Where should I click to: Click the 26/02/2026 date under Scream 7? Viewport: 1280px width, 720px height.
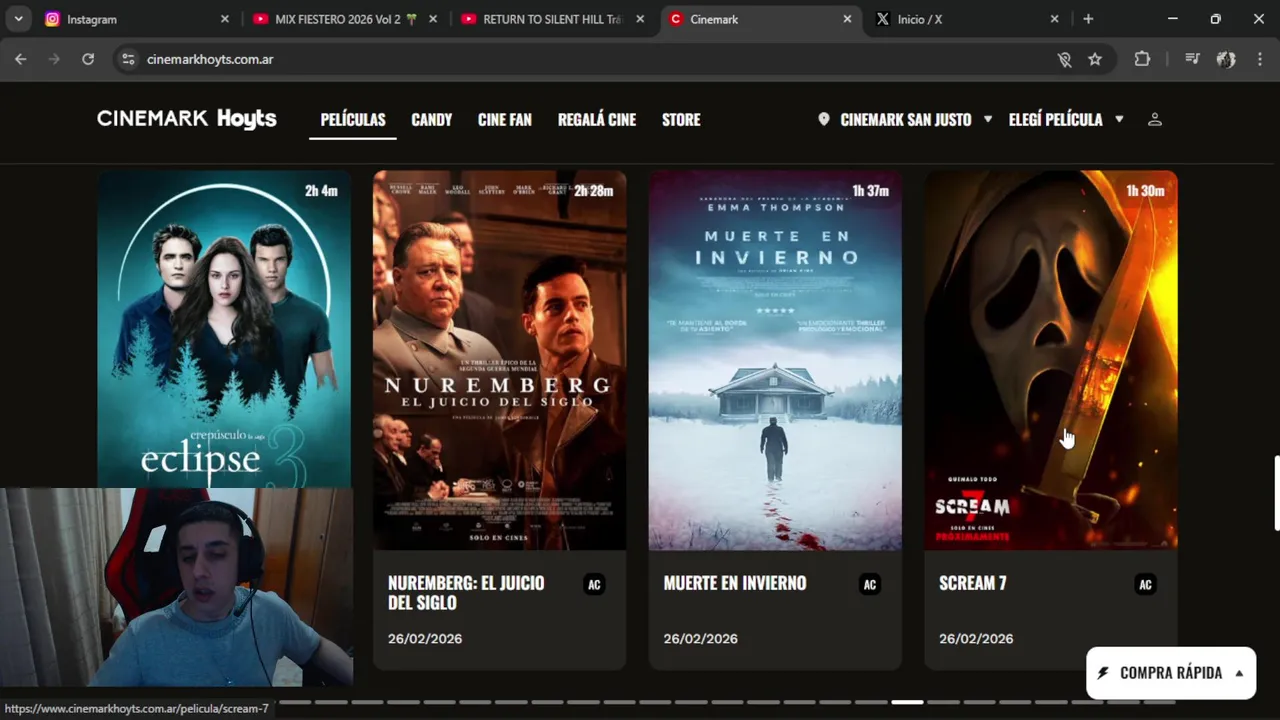coord(976,639)
